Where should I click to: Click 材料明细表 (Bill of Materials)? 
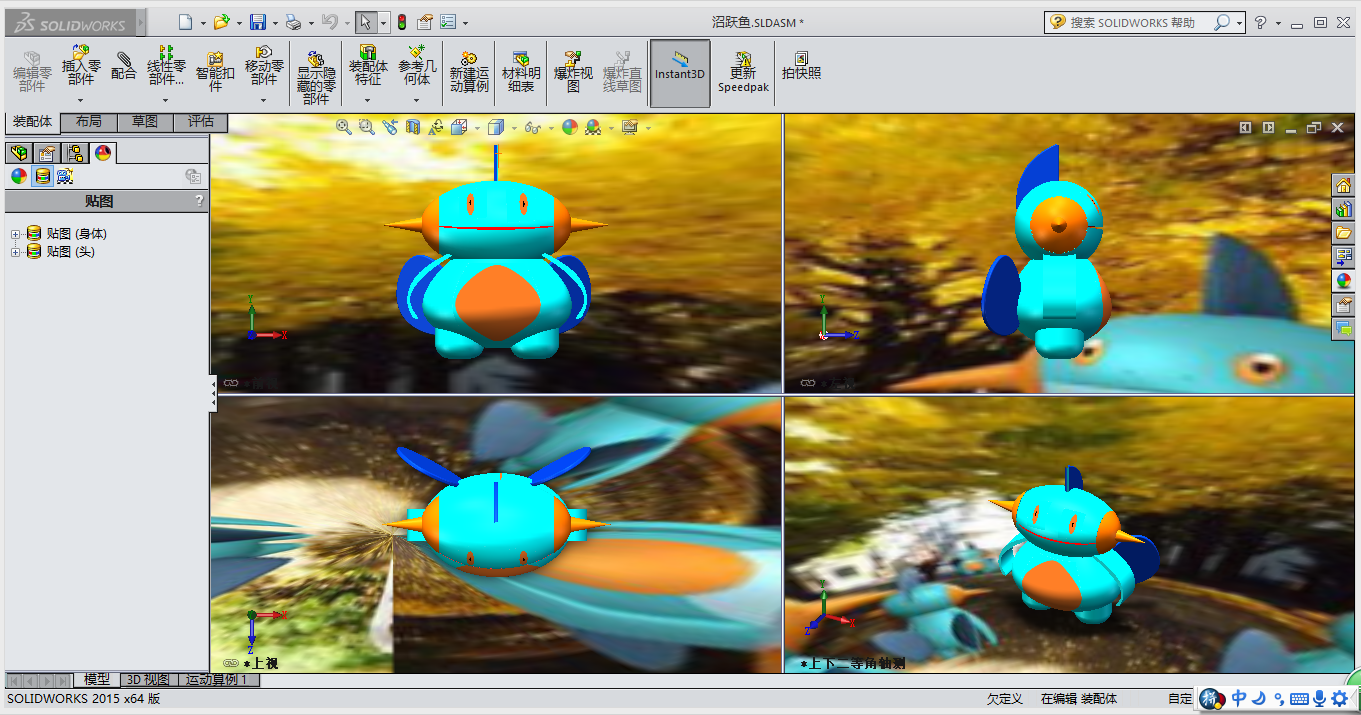(520, 72)
